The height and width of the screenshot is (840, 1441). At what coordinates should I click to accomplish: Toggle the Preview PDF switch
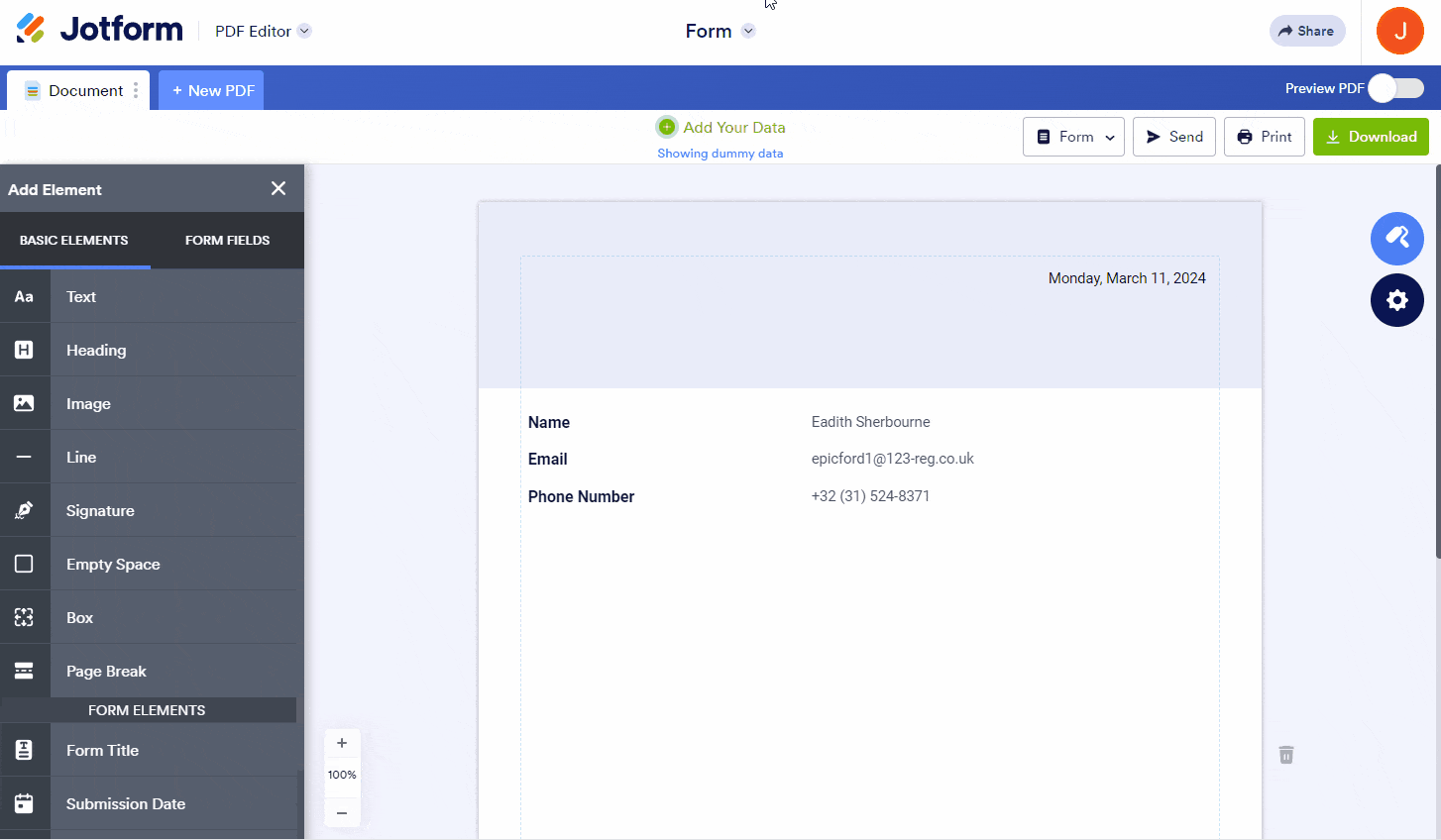[x=1396, y=88]
